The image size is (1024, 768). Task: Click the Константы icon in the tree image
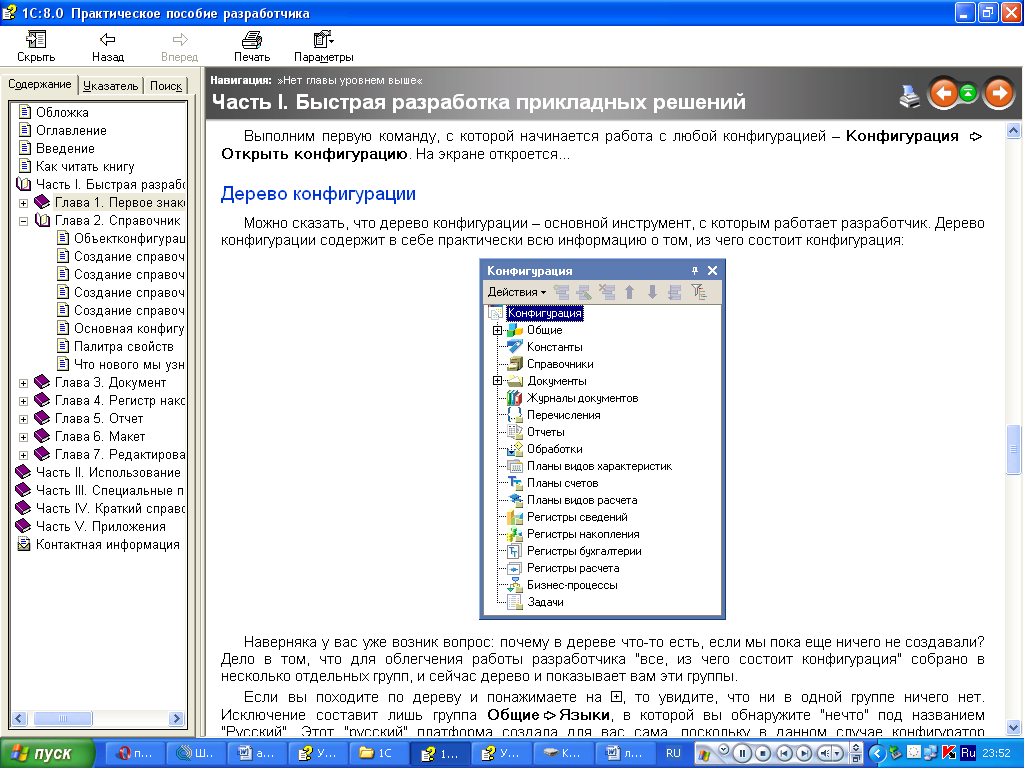(x=515, y=347)
